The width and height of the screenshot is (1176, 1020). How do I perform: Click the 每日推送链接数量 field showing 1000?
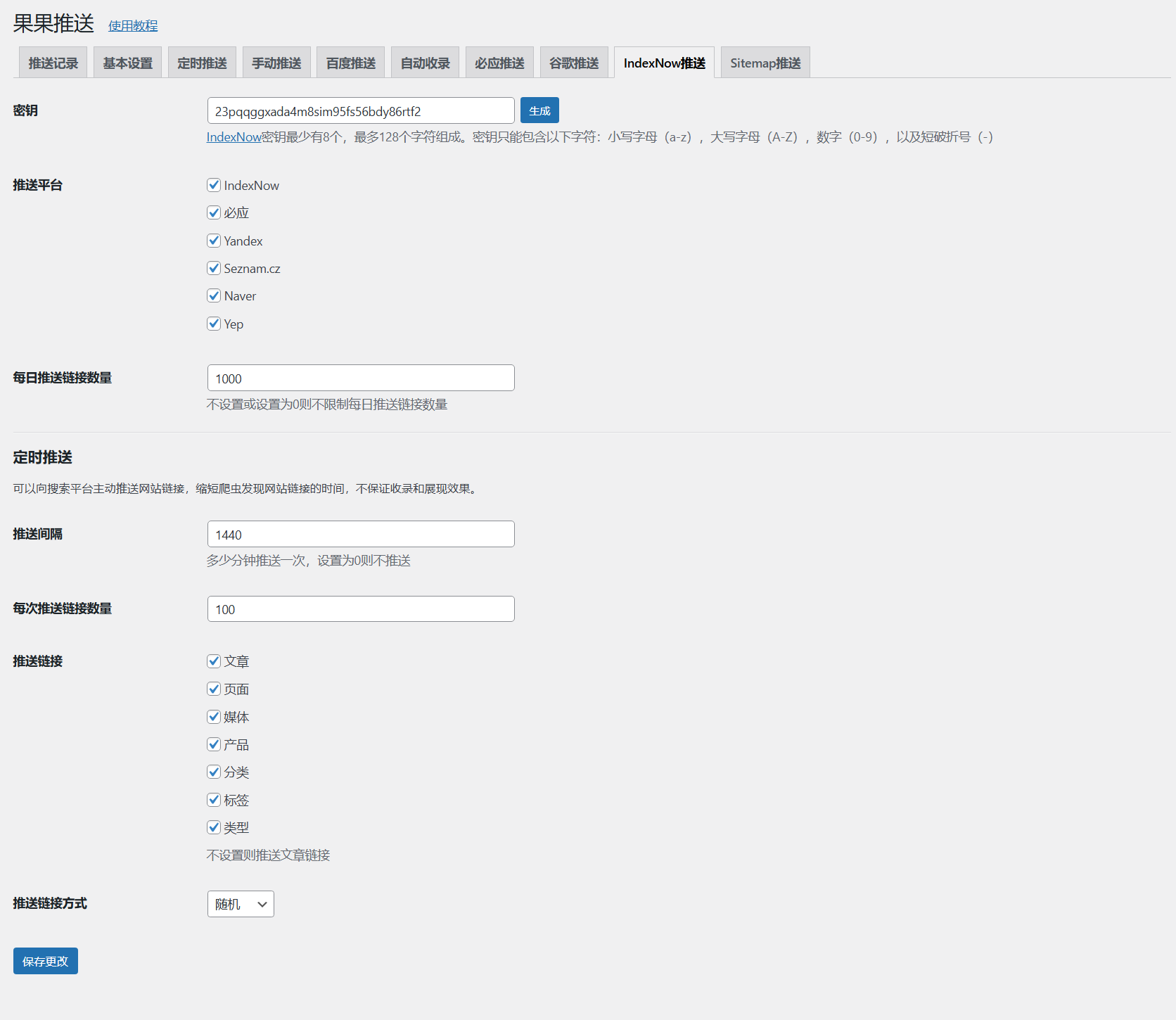point(361,378)
